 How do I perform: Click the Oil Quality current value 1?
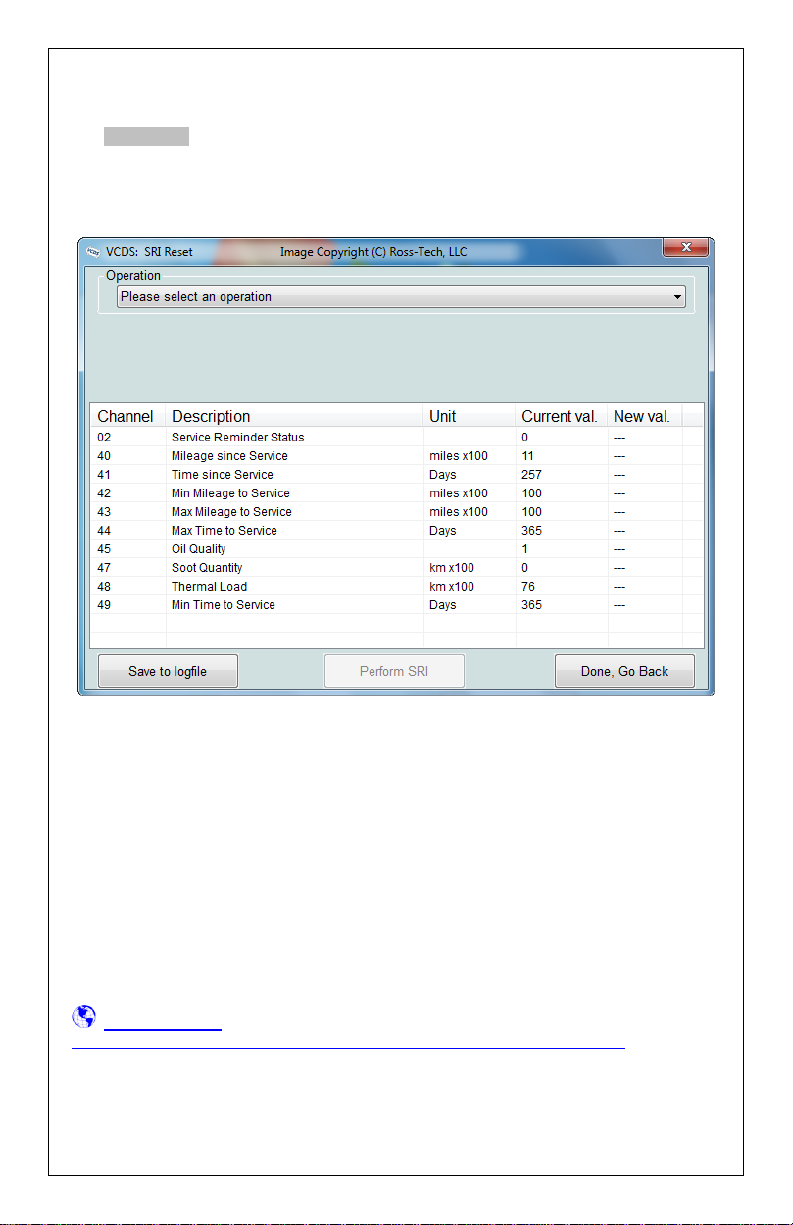[x=524, y=549]
